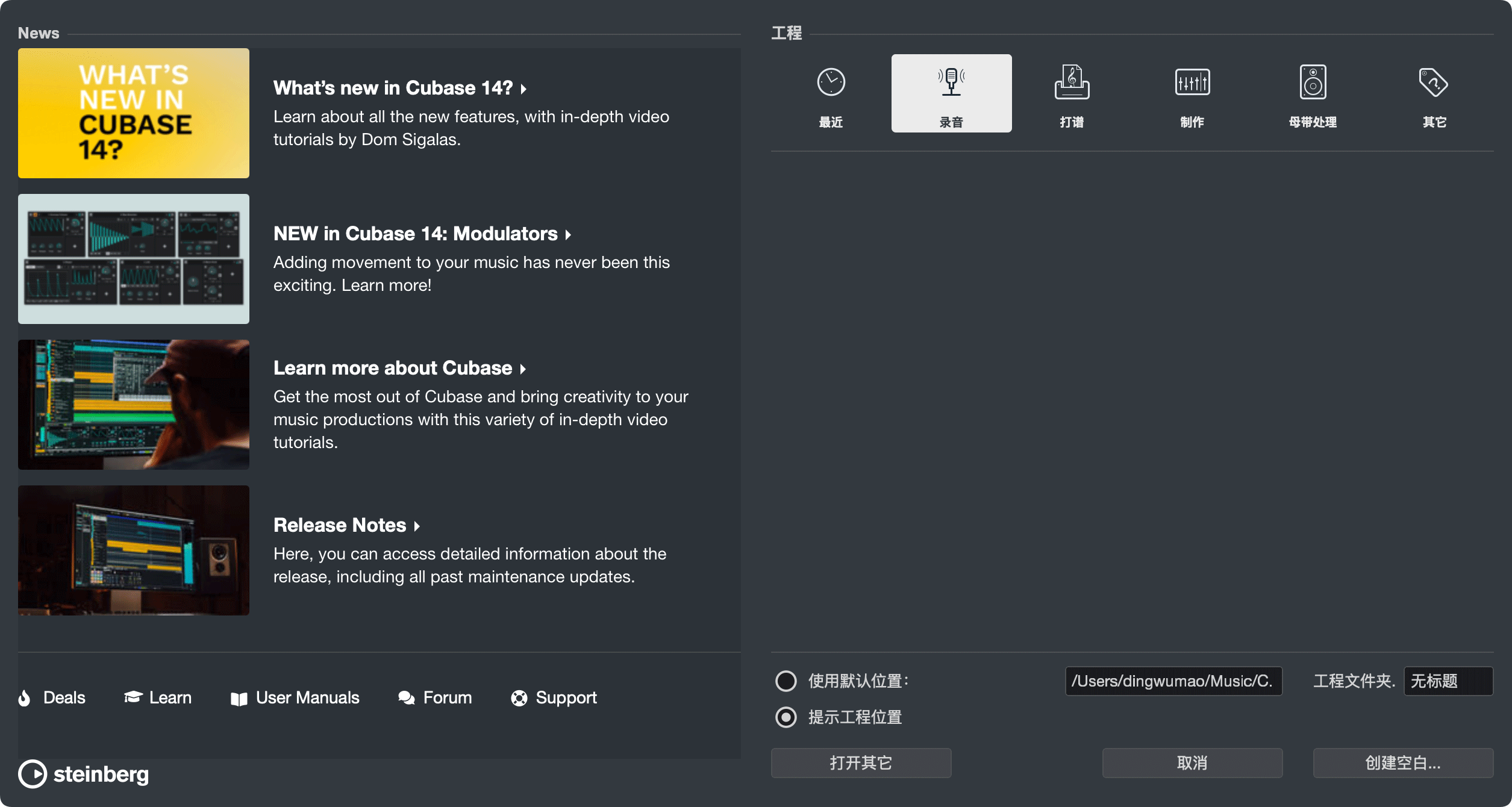Open the User Manuals link
The width and height of the screenshot is (1512, 807).
coord(307,698)
